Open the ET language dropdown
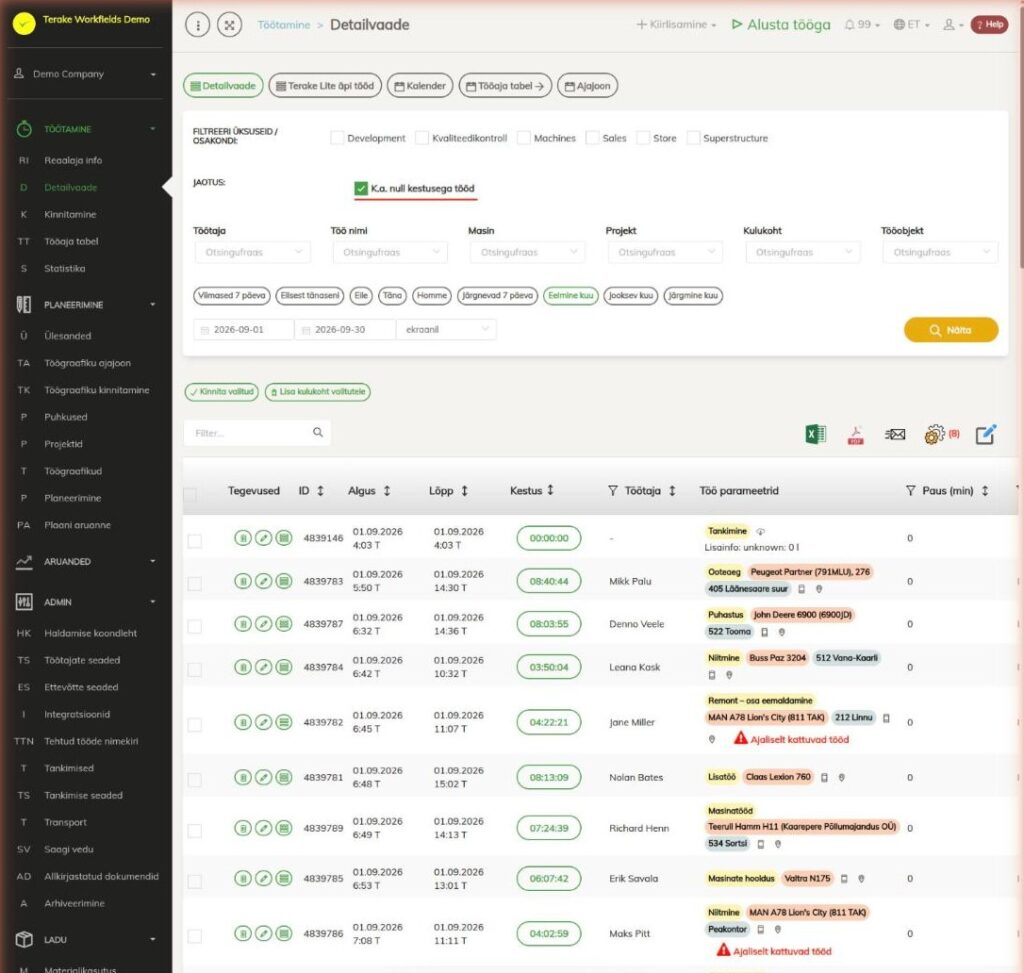This screenshot has height=973, width=1024. (x=911, y=25)
